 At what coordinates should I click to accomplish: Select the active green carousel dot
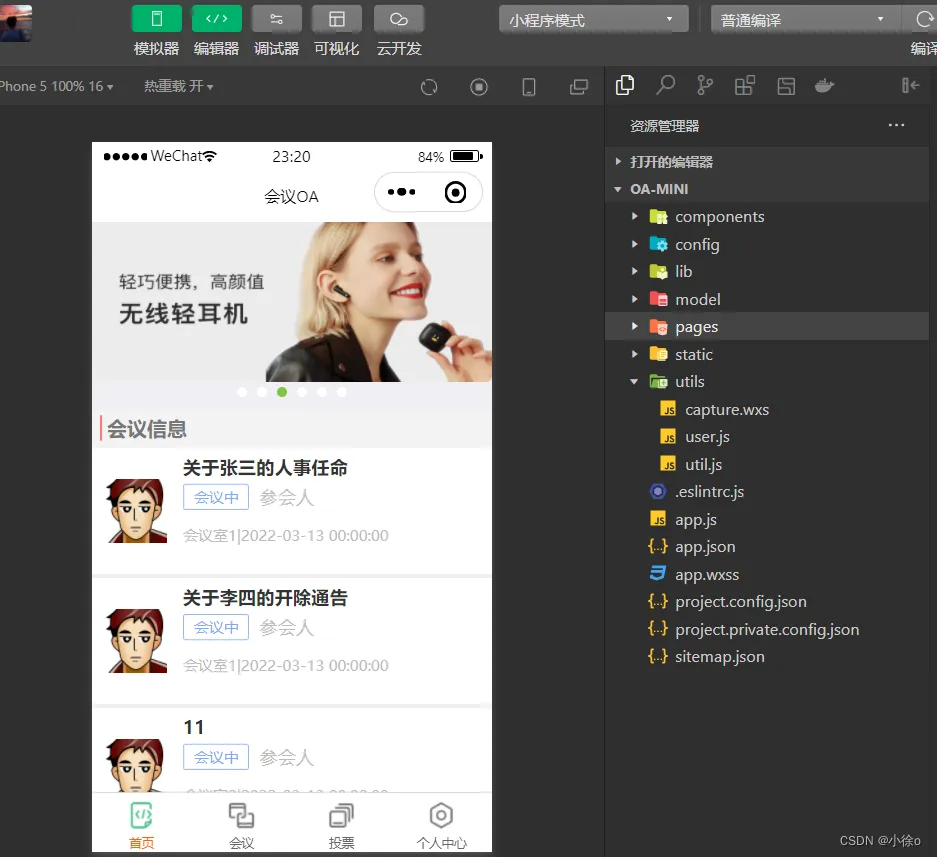282,392
